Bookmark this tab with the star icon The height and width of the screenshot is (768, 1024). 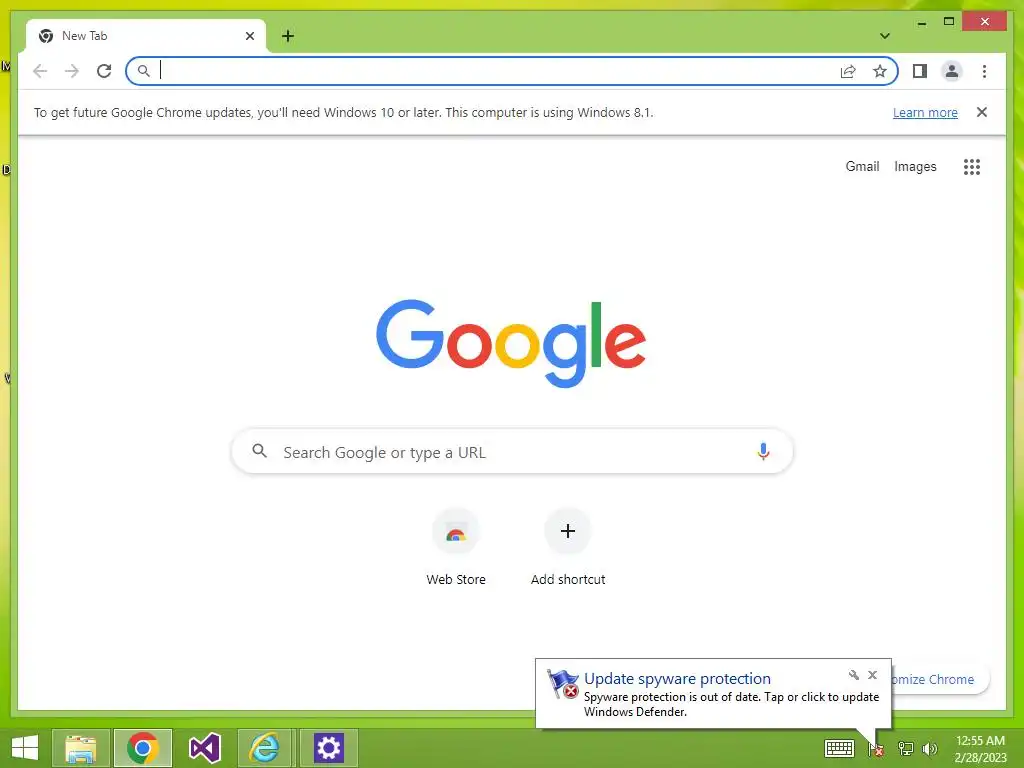[x=880, y=71]
